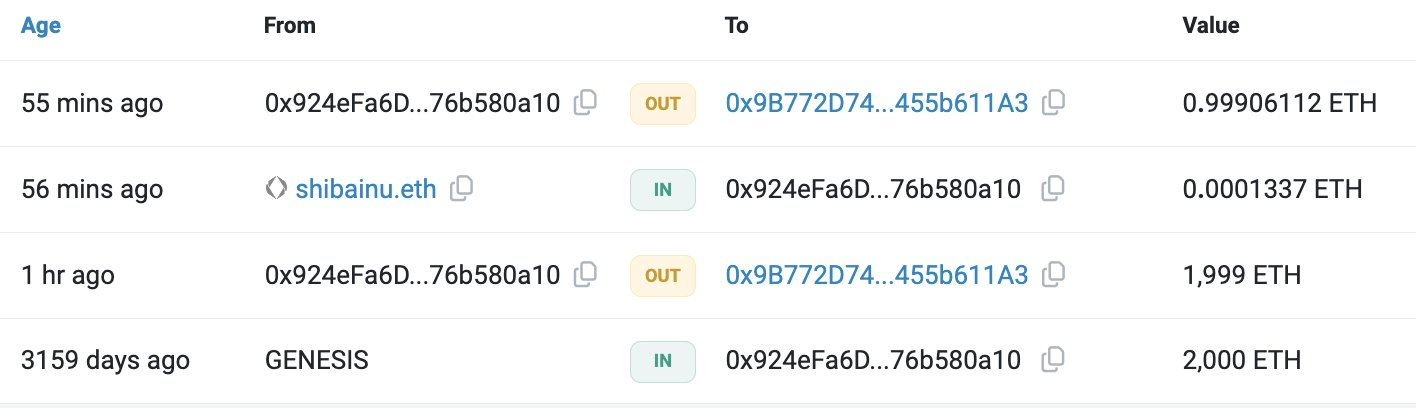1416x408 pixels.
Task: Click the 0.99906112 ETH value
Action: pos(1279,103)
